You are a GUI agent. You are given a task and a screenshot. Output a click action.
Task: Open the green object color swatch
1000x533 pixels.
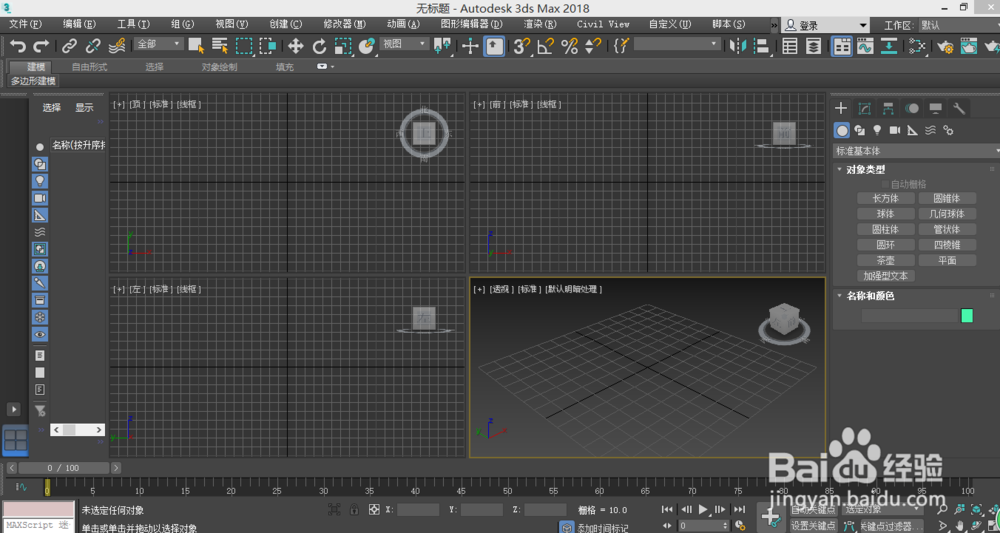coord(967,316)
